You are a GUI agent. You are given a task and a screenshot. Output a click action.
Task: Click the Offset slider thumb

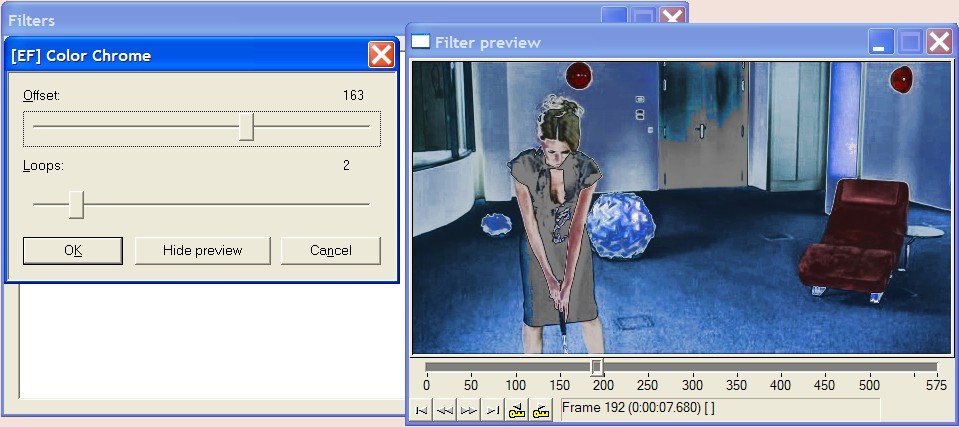tap(246, 127)
